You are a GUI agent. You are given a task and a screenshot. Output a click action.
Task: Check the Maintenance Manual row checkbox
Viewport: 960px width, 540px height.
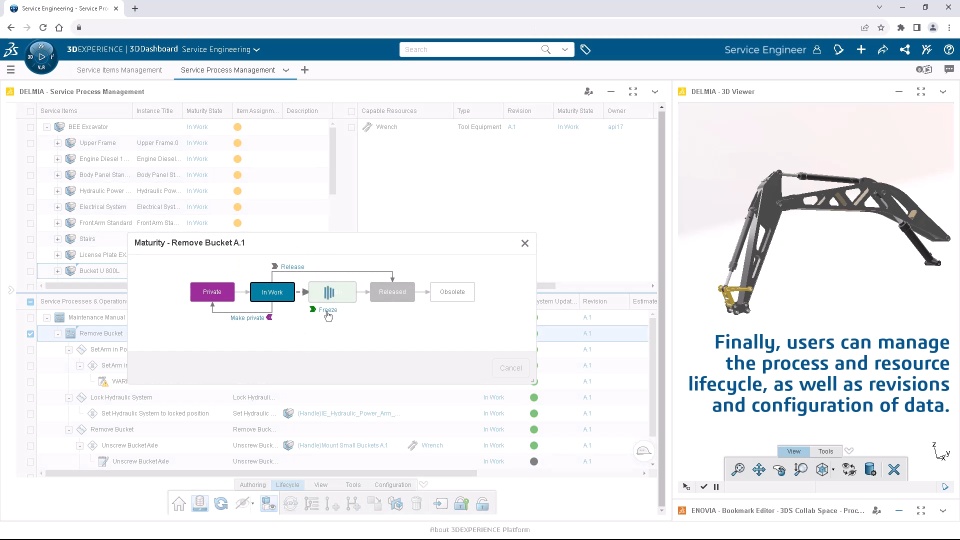[x=31, y=318]
